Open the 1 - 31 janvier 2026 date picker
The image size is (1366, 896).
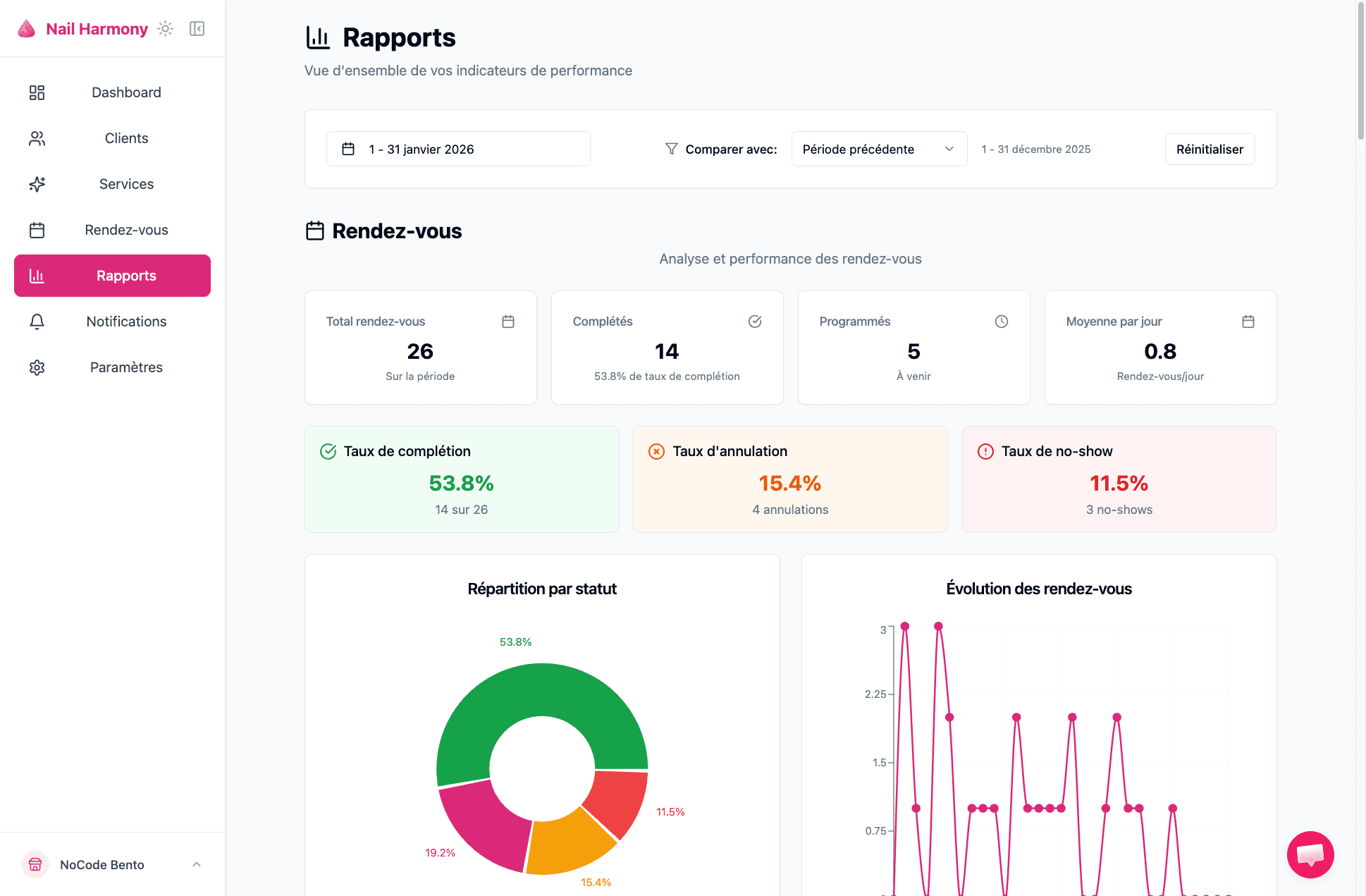(457, 149)
